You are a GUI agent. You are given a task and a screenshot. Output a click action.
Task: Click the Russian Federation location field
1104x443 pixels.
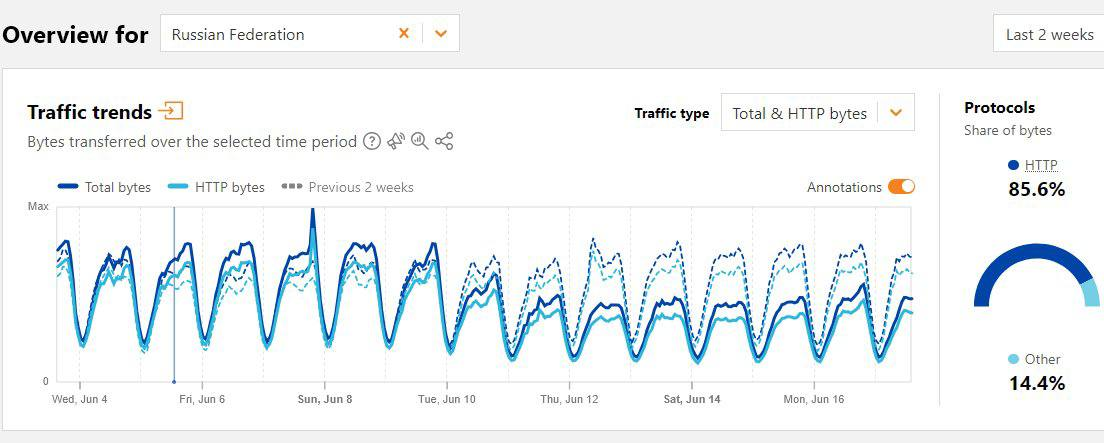(270, 34)
